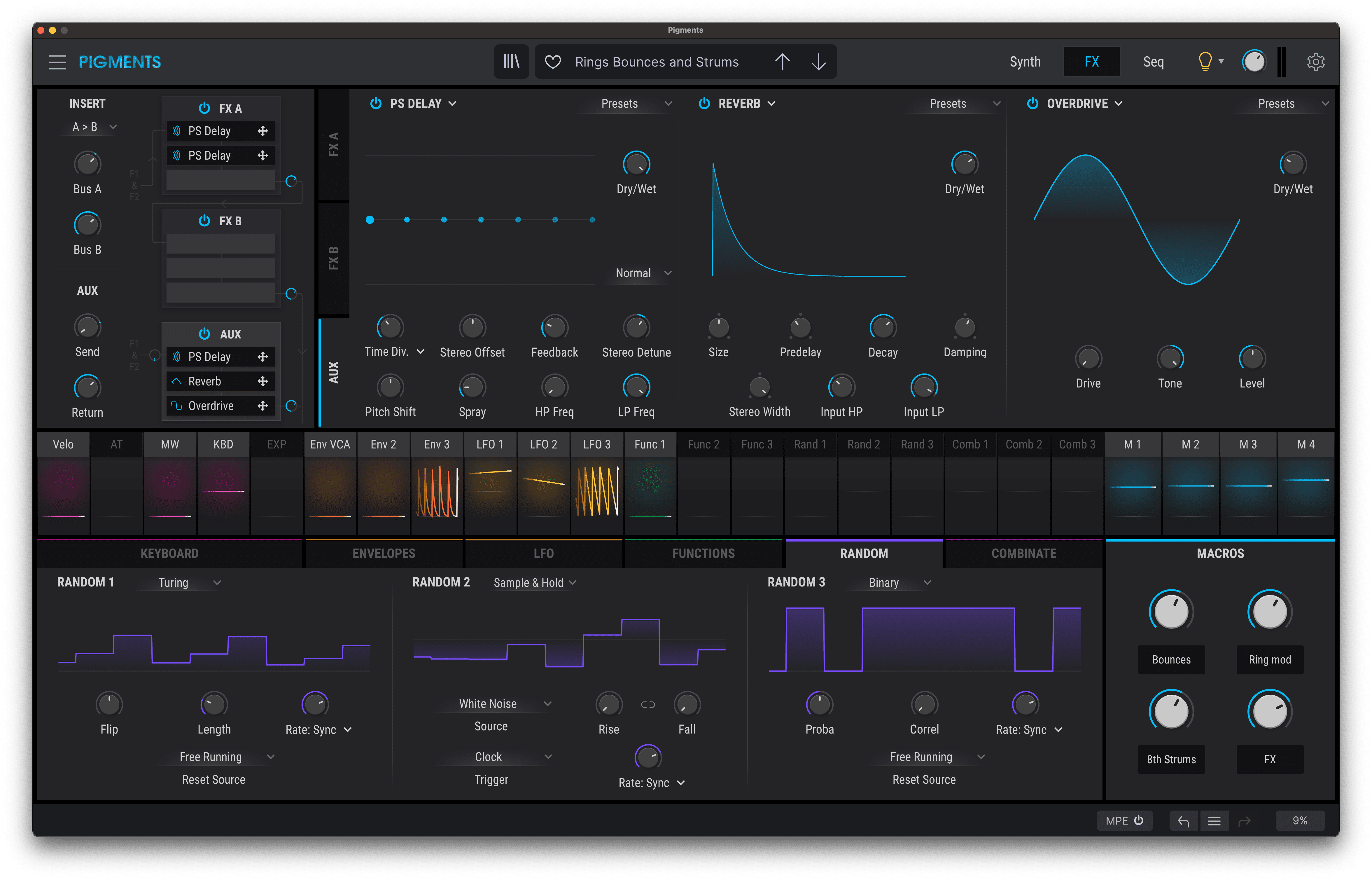Open settings gear icon
Screen dimensions: 1372x880
tap(1315, 62)
